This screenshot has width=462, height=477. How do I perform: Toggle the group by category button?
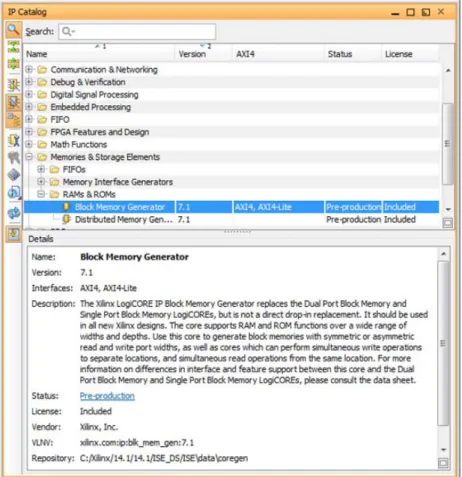[x=14, y=120]
